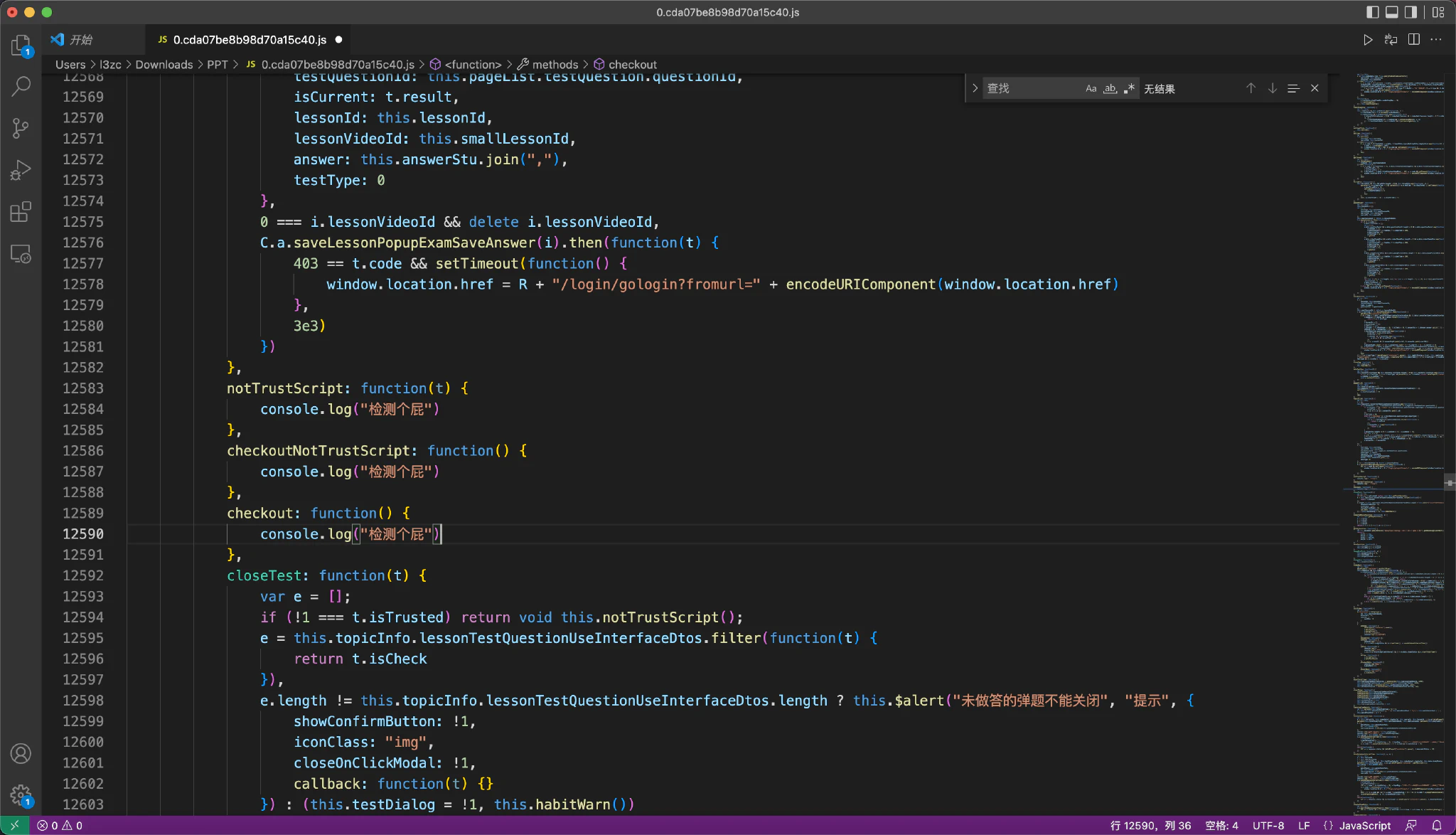Open the Extensions view
Screen dimensions: 1456x835
click(x=21, y=211)
